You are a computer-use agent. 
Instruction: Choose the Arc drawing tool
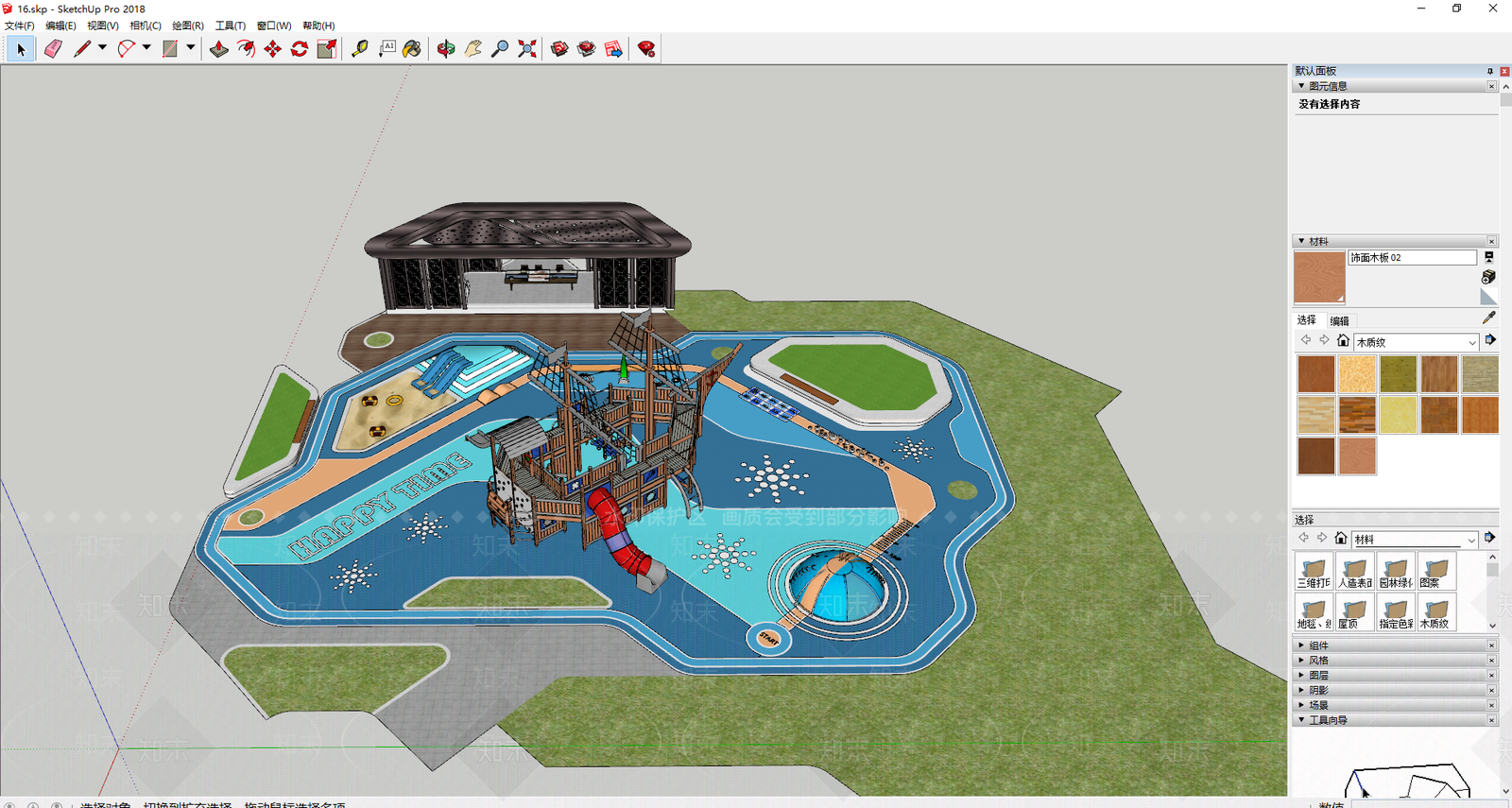pyautogui.click(x=127, y=49)
